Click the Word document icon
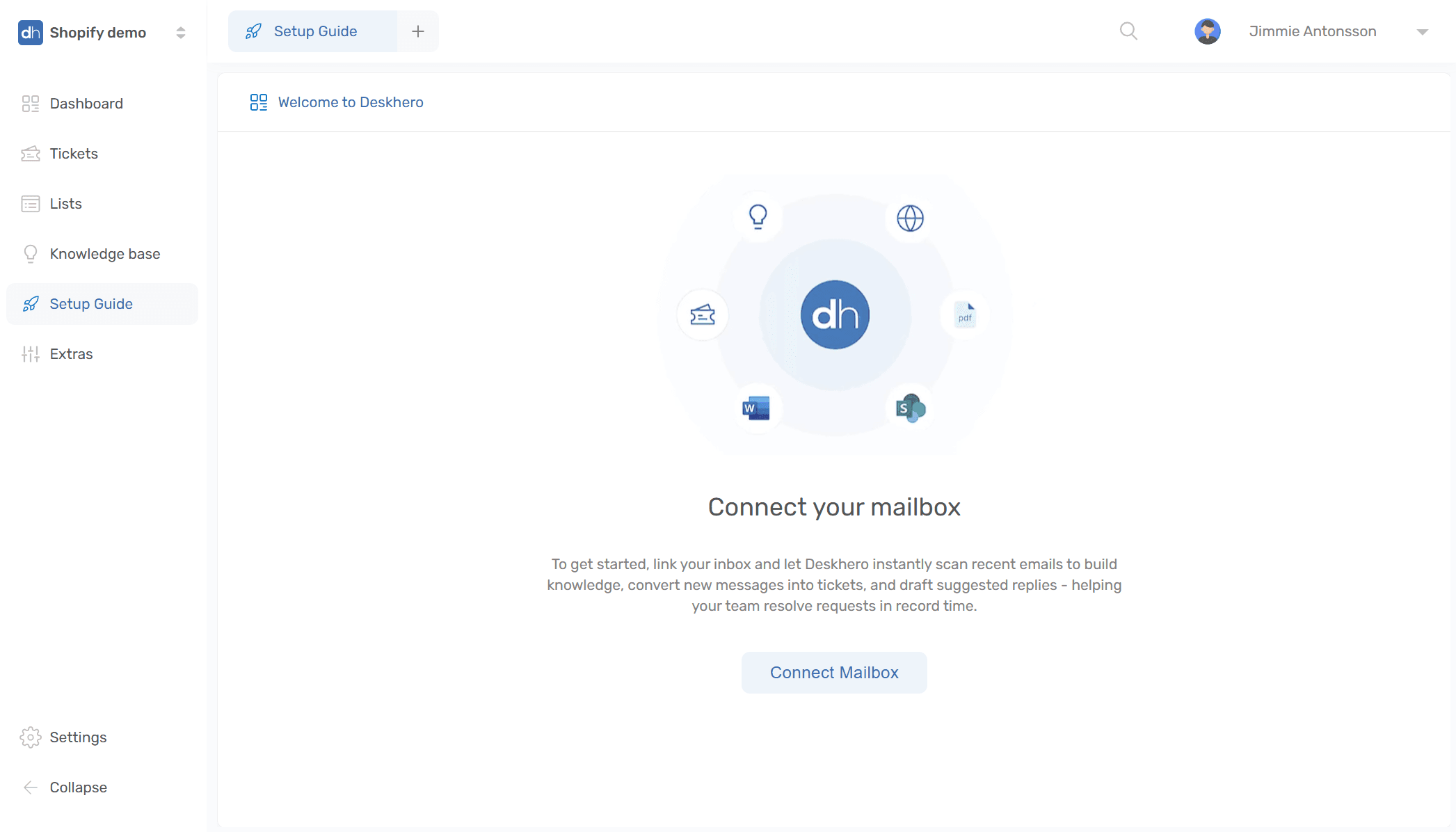Viewport: 1456px width, 832px height. (756, 408)
